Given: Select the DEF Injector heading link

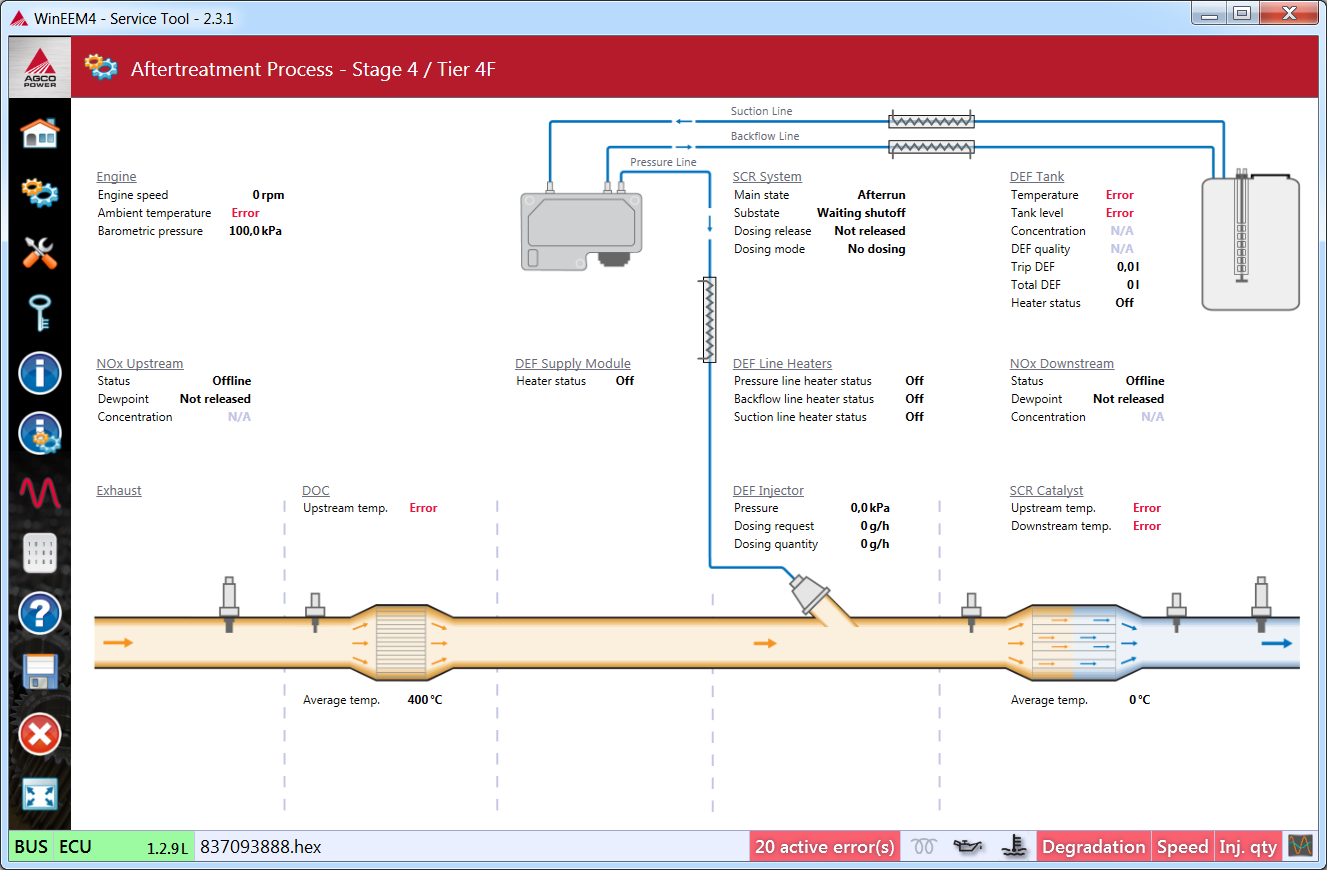Looking at the screenshot, I should click(768, 491).
